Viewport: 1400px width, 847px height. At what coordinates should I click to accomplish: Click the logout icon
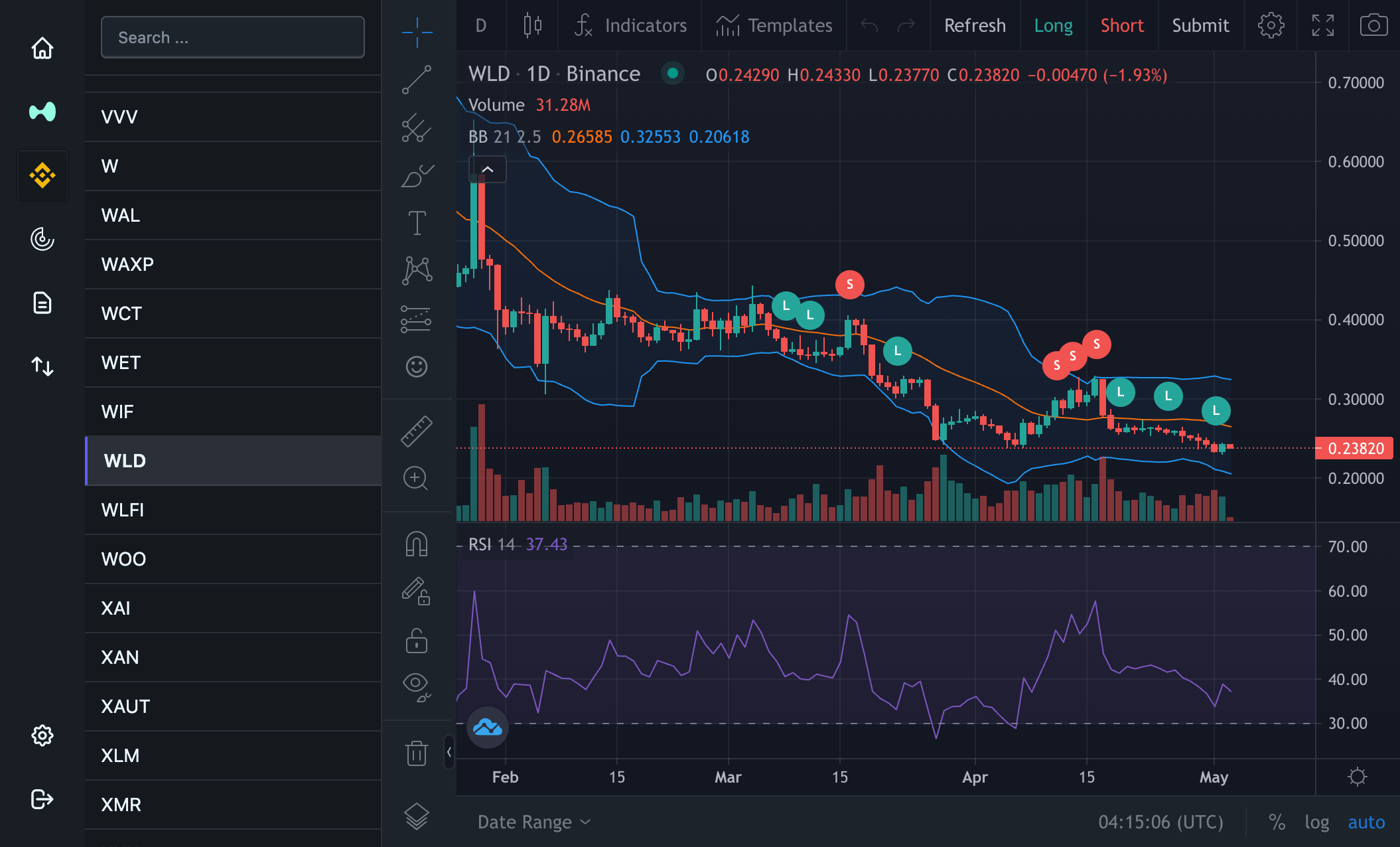pyautogui.click(x=42, y=799)
